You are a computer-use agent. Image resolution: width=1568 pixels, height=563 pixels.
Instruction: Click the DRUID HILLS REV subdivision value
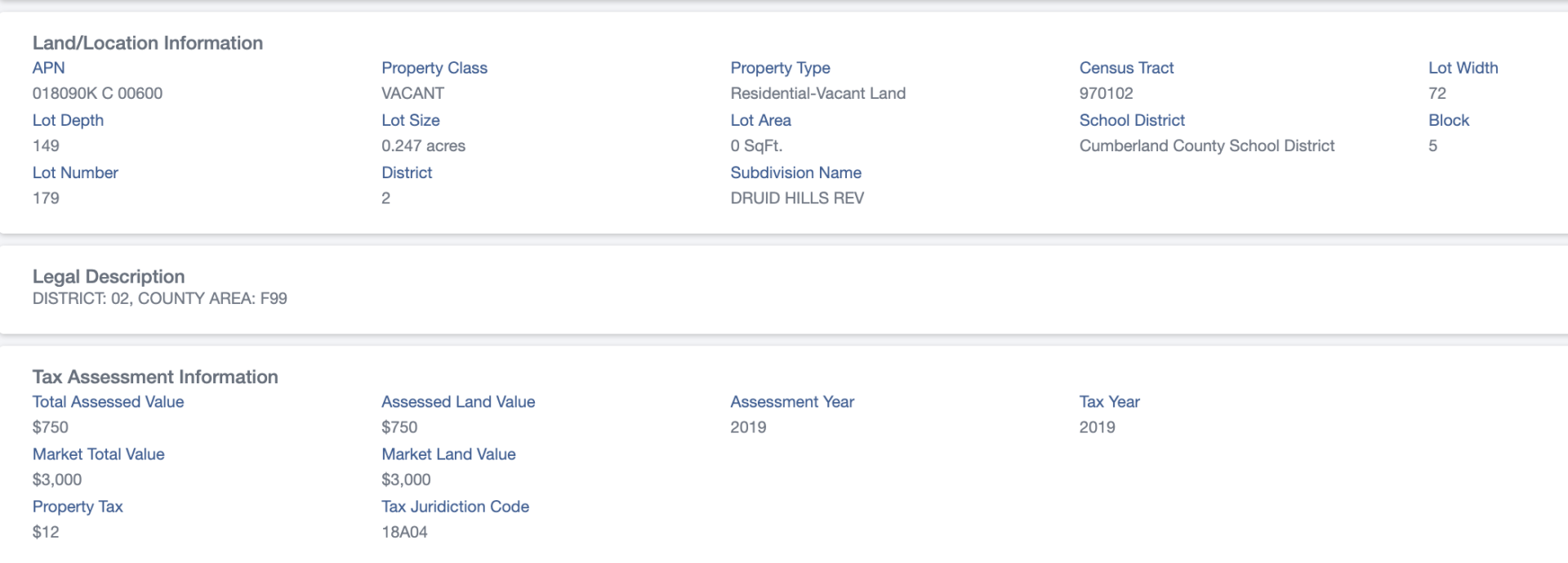pos(797,198)
